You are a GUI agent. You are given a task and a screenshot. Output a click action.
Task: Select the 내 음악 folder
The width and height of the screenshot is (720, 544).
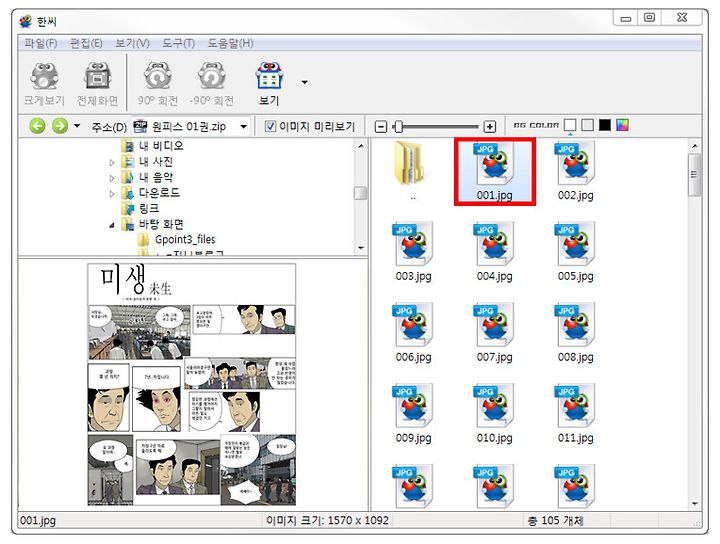click(x=156, y=177)
